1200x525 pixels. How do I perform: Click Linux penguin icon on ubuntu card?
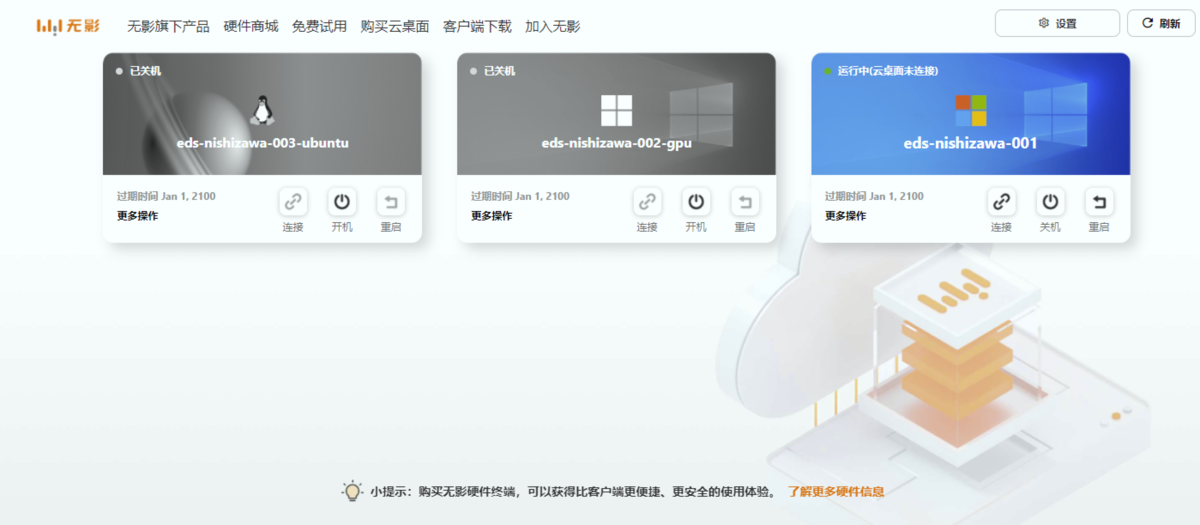pyautogui.click(x=262, y=110)
